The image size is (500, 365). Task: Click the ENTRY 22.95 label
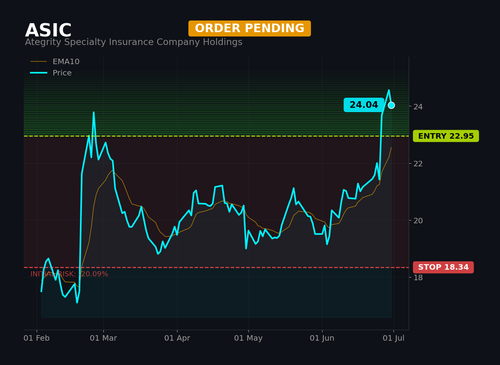tap(446, 136)
